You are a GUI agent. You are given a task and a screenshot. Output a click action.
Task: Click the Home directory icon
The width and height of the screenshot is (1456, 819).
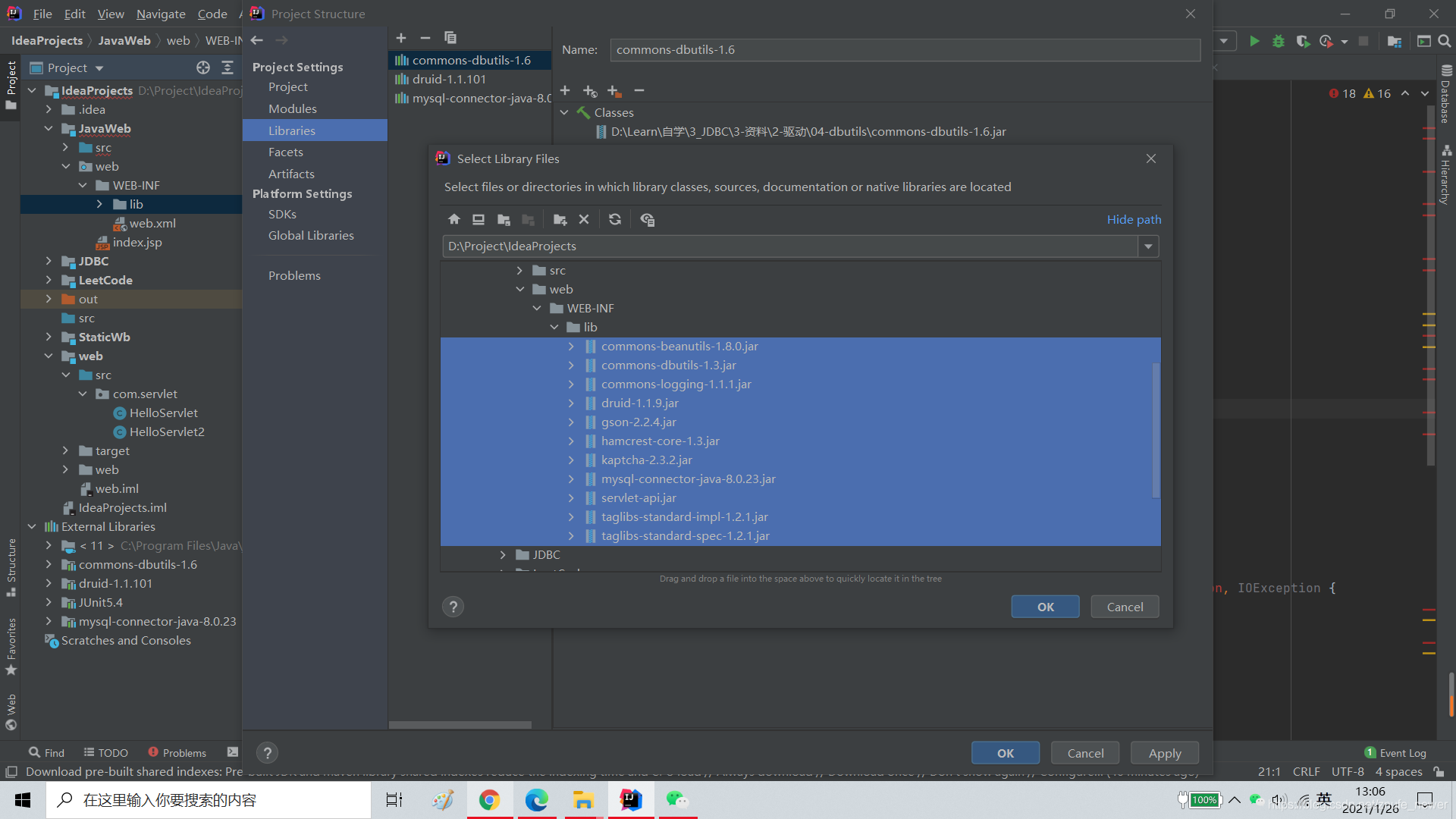point(454,219)
